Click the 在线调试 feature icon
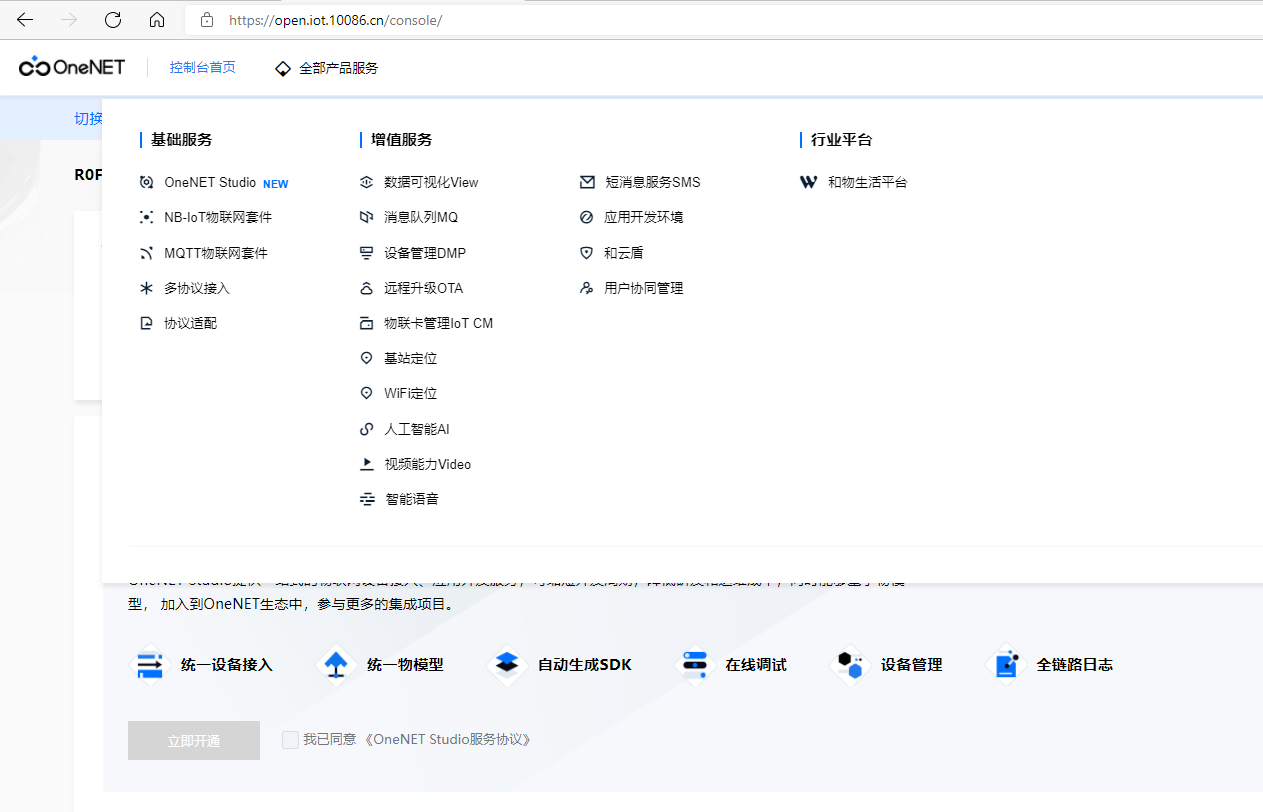Viewport: 1263px width, 812px height. click(x=694, y=664)
